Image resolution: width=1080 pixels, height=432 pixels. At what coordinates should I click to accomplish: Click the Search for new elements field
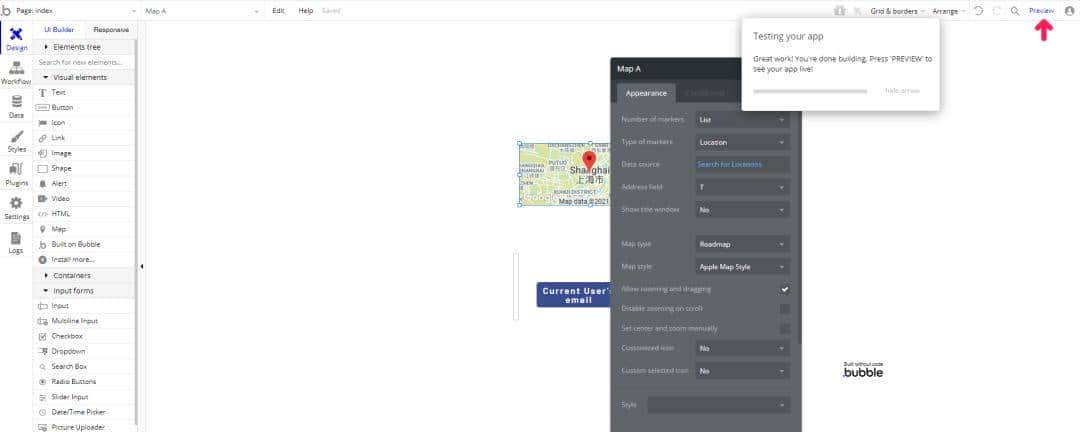pyautogui.click(x=85, y=62)
